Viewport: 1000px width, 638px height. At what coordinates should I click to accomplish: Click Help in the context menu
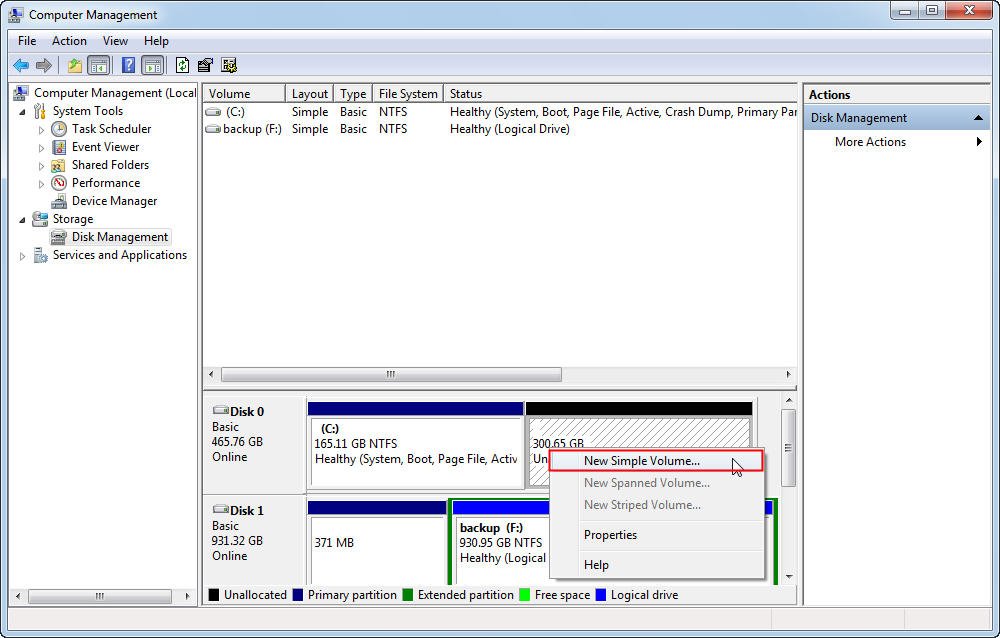pyautogui.click(x=656, y=565)
